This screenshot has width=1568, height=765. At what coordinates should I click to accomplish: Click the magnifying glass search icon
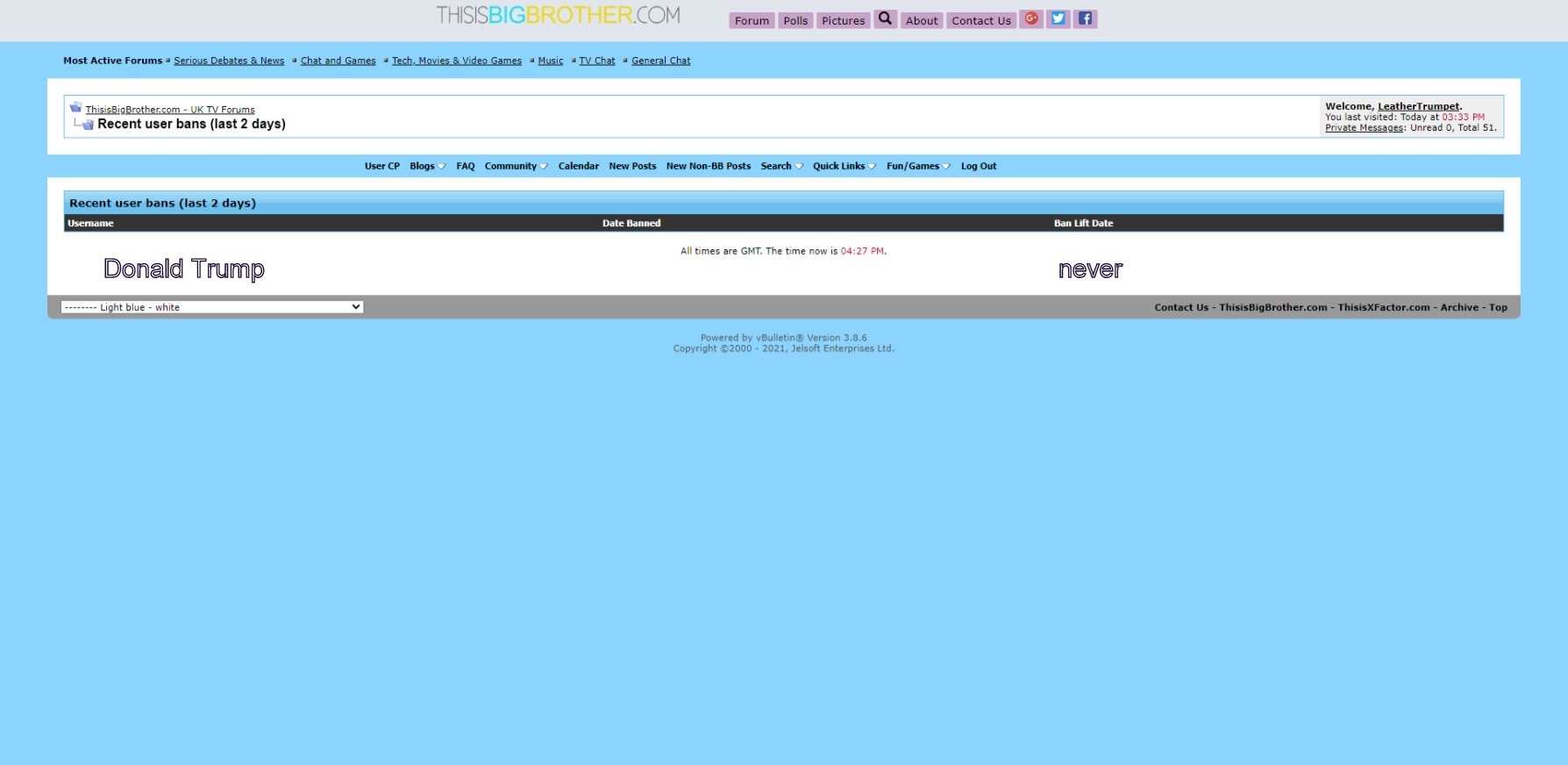point(885,18)
